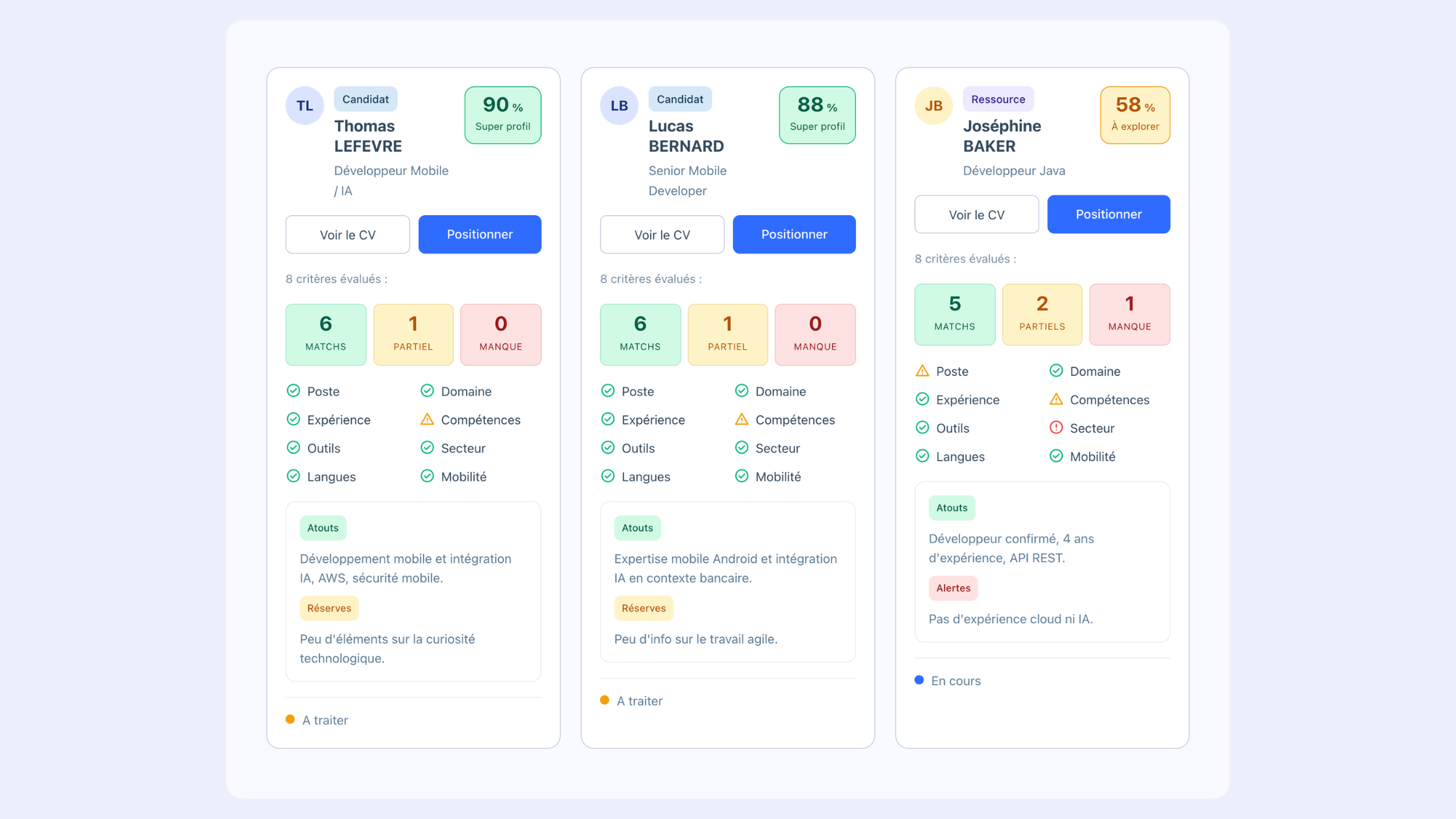
Task: Click the Réserves label on Thomas Lefevre's card
Action: 329,608
